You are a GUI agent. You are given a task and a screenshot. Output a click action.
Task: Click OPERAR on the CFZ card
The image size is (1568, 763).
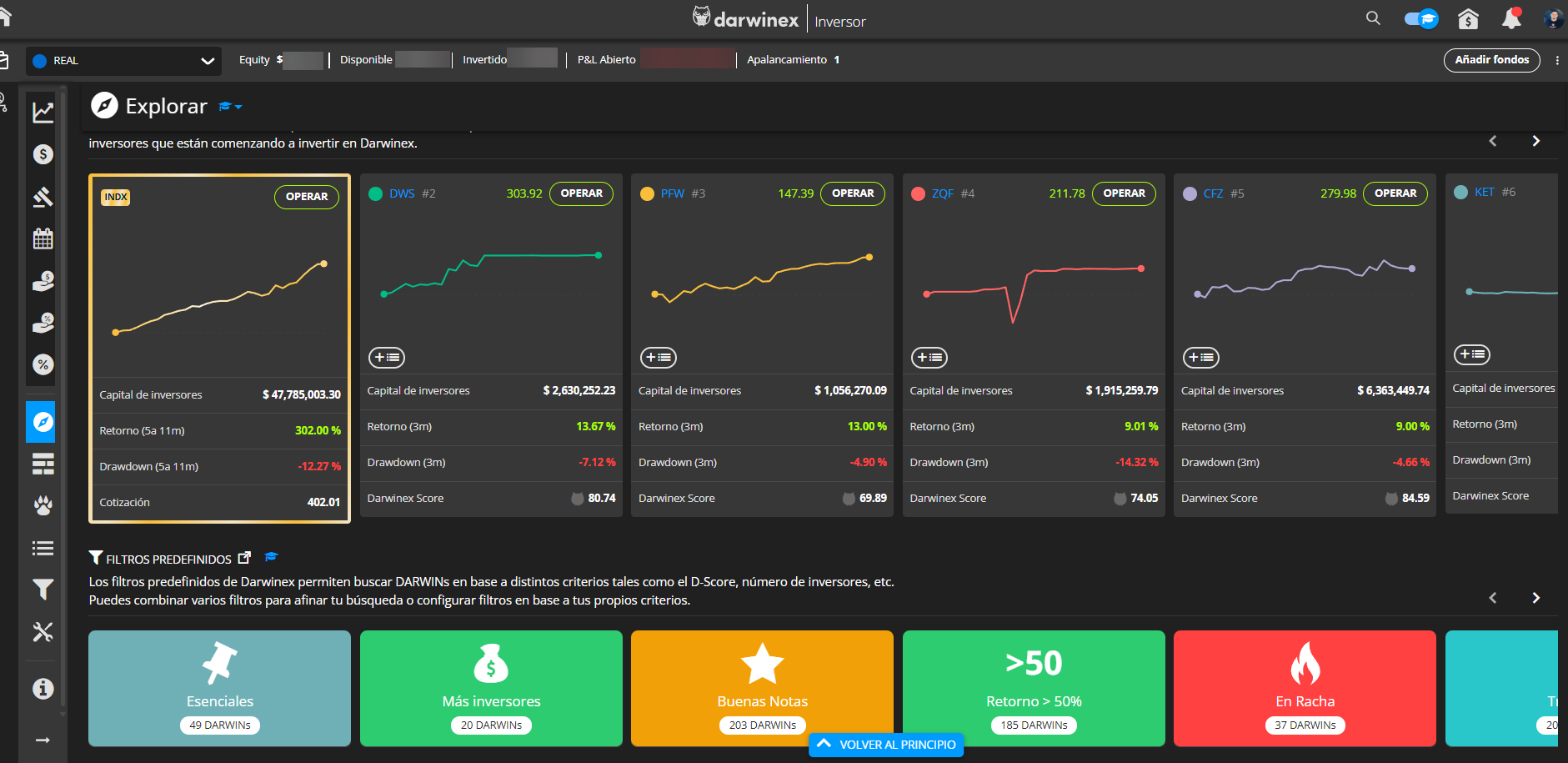click(1395, 193)
